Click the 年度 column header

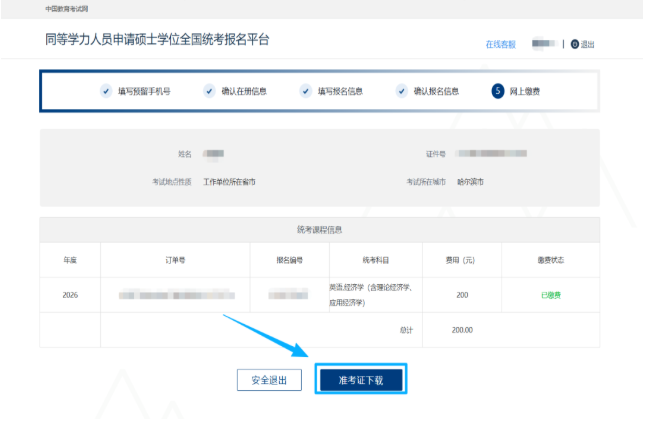70,260
